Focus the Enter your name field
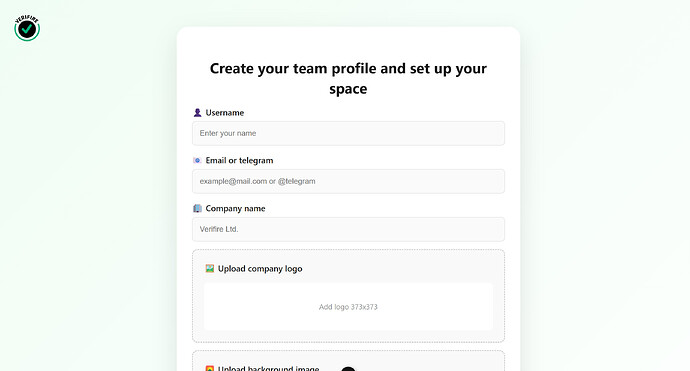 349,133
